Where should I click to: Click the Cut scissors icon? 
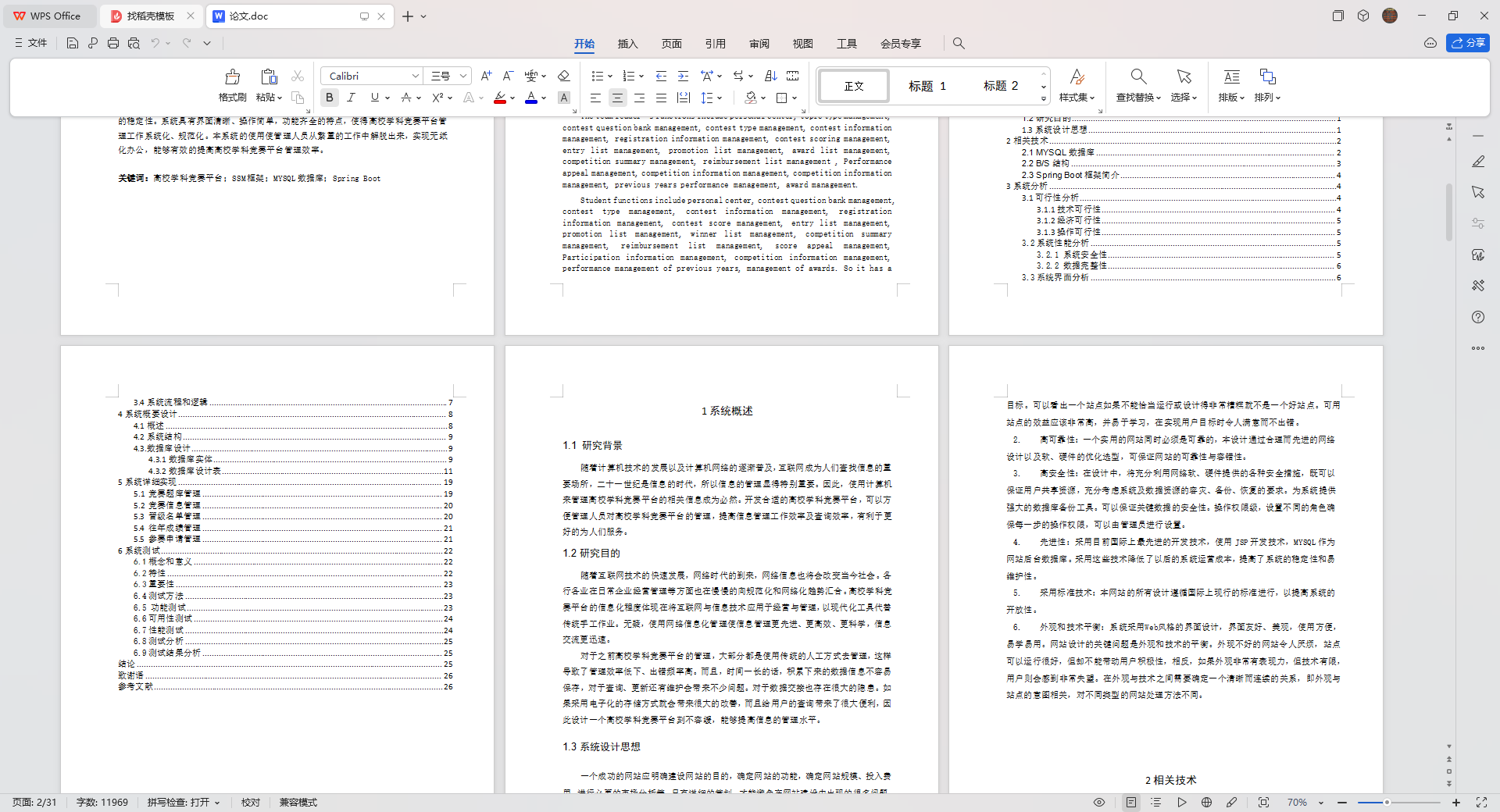pos(297,76)
